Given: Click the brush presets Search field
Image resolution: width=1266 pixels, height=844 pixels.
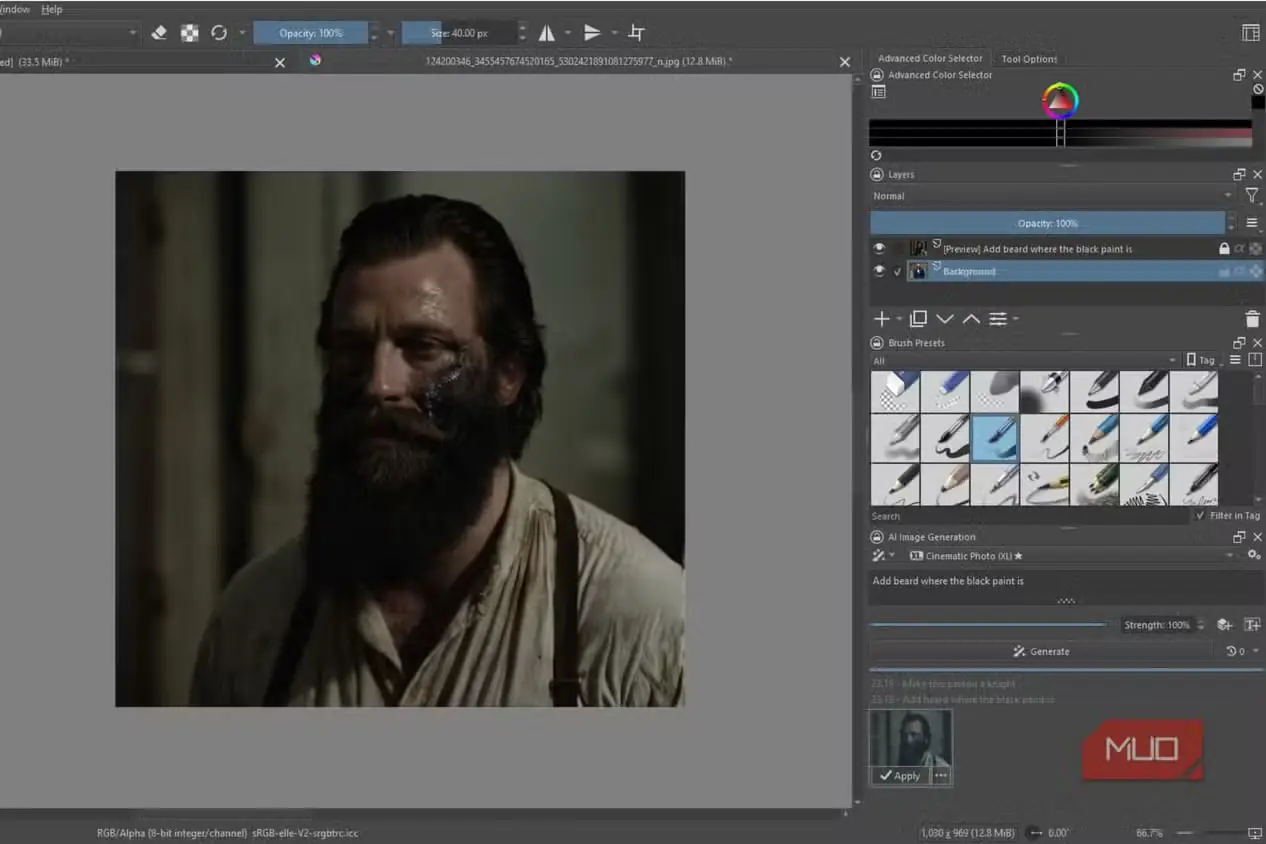Looking at the screenshot, I should (1030, 516).
